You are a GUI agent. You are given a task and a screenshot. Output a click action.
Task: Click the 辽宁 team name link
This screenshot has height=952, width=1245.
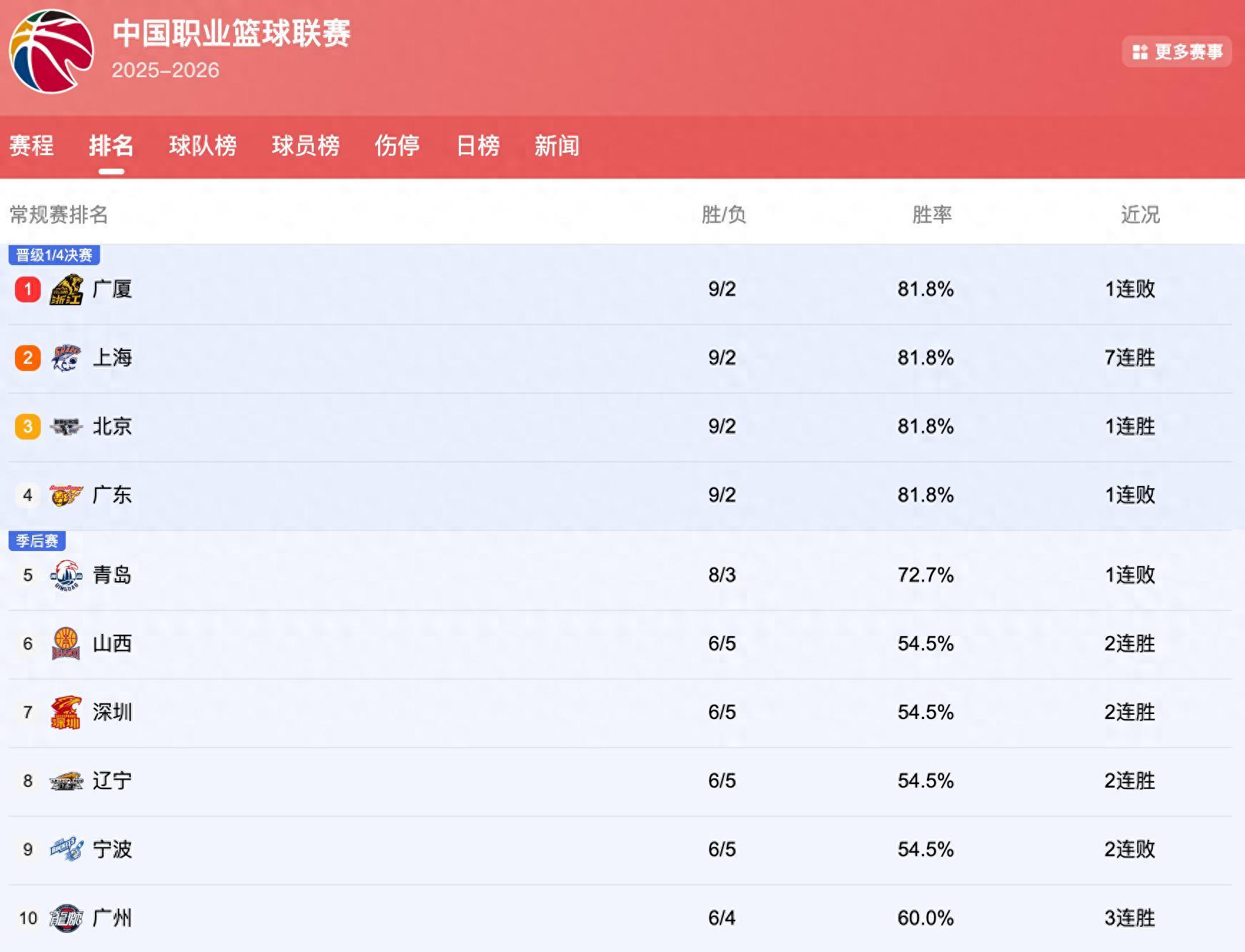click(112, 780)
